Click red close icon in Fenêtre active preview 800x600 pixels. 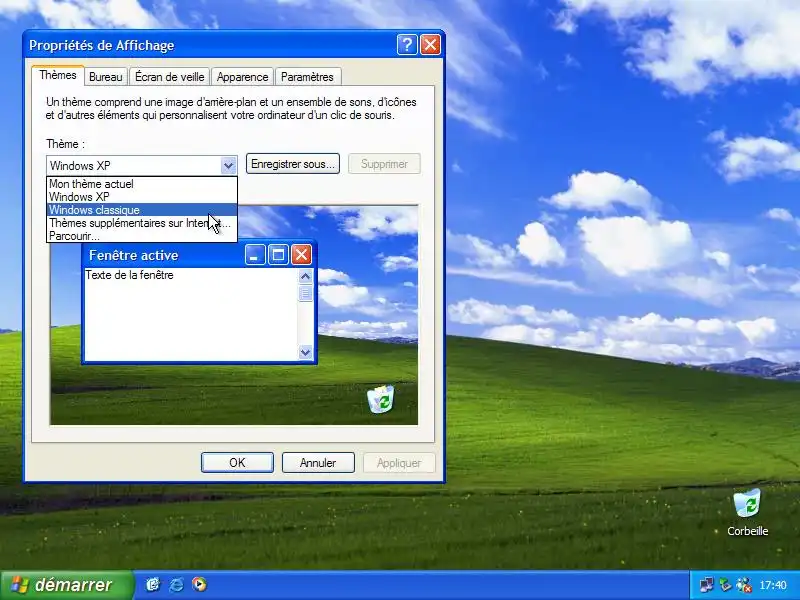[301, 255]
